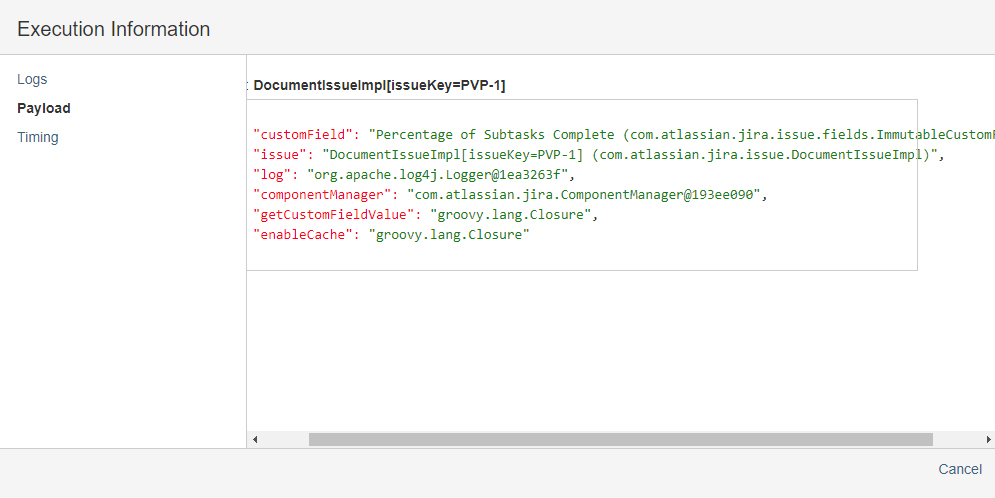Screen dimensions: 995x498
Task: Click the Cancel link
Action: 960,469
